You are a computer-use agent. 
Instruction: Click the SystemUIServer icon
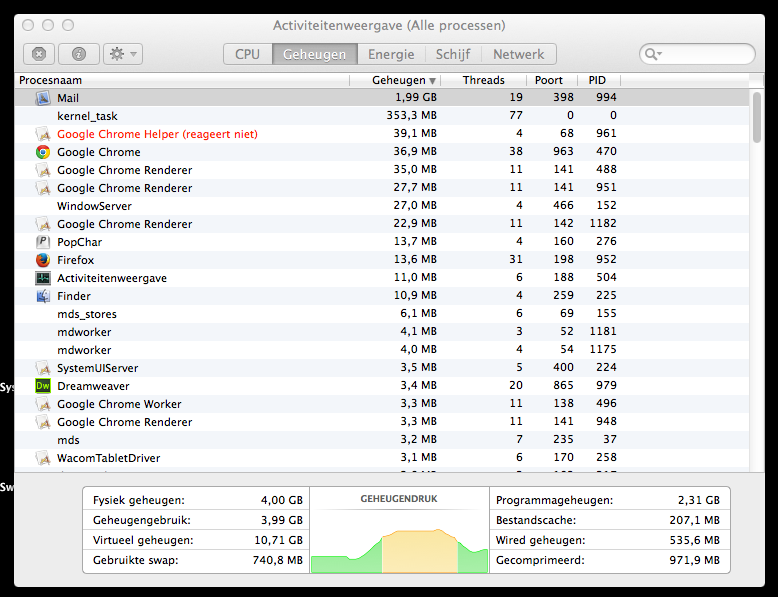click(x=43, y=368)
